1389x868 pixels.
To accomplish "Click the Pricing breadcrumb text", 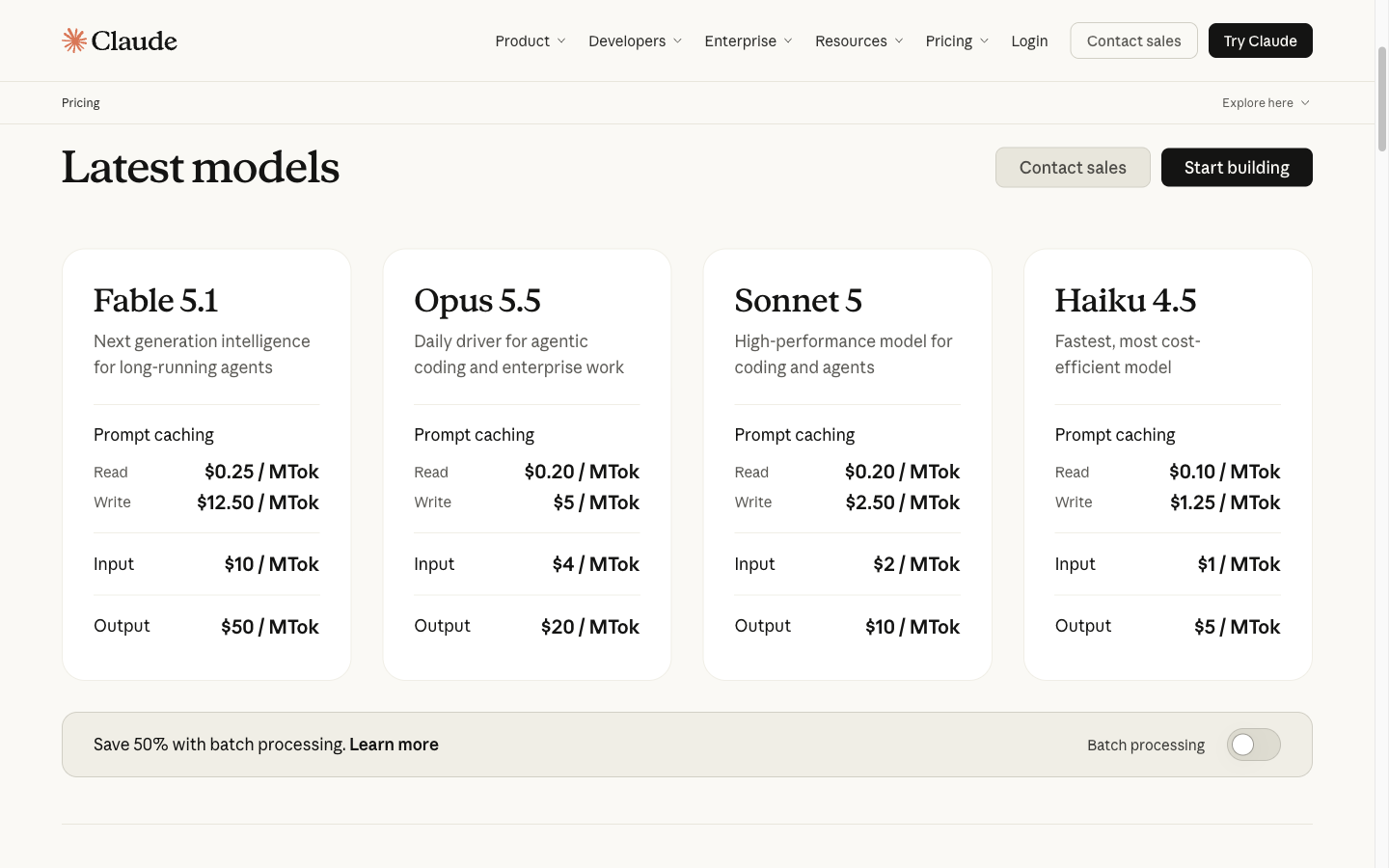I will tap(81, 103).
